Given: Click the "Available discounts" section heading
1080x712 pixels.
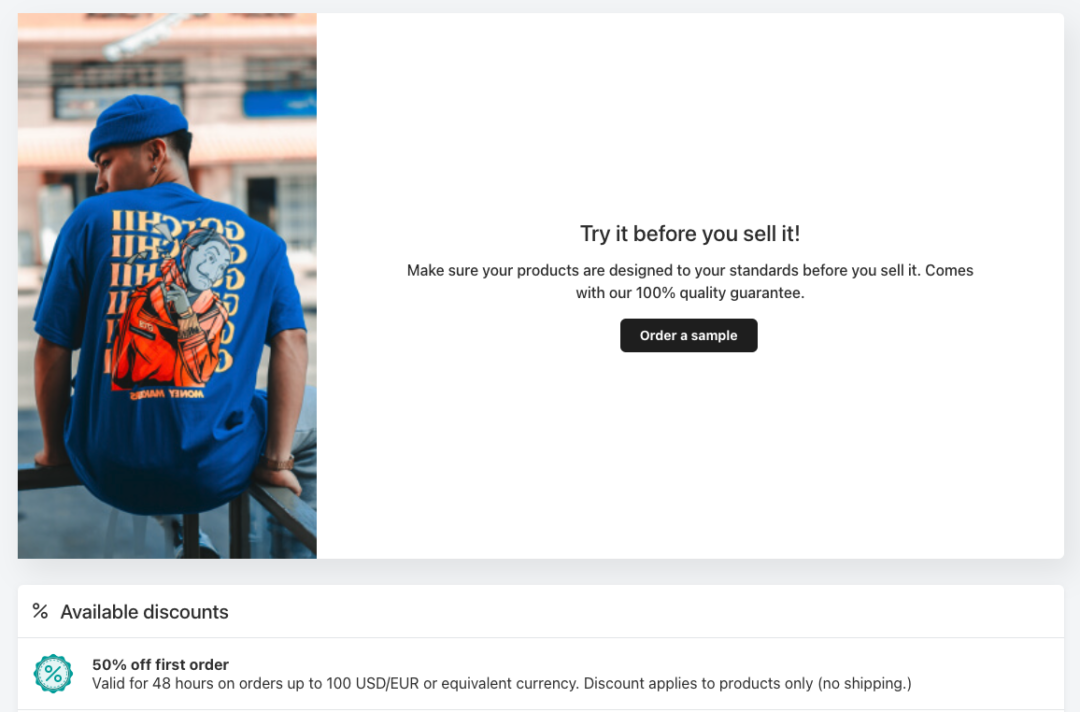Looking at the screenshot, I should click(144, 612).
